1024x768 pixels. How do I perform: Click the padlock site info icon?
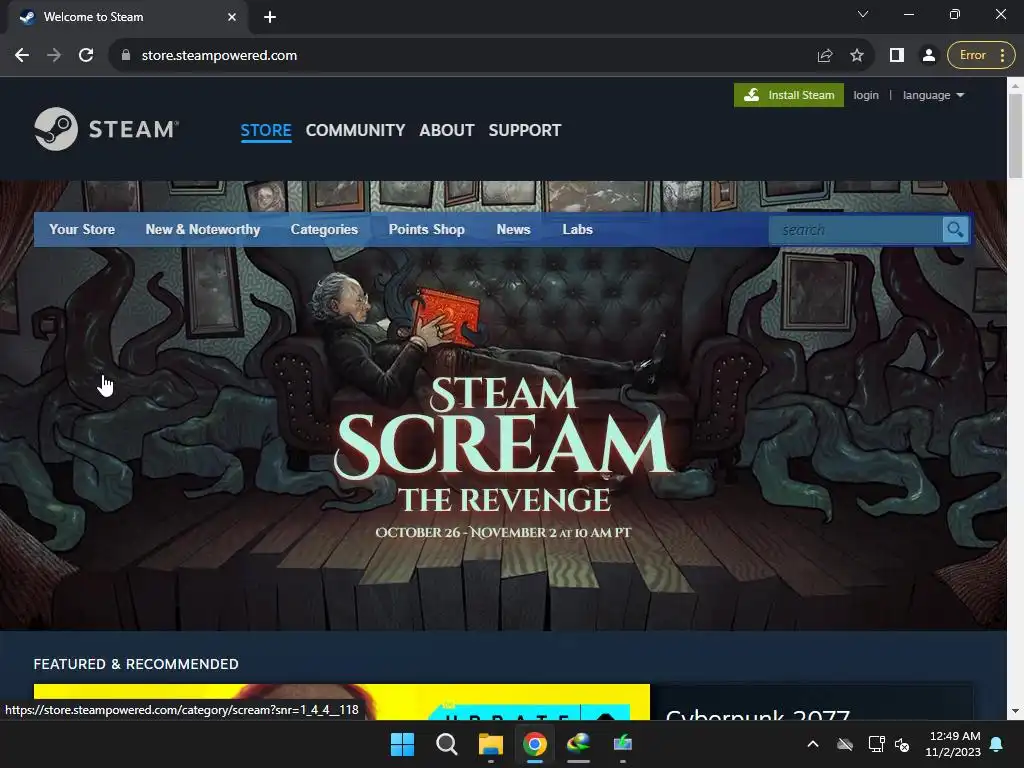(x=126, y=56)
